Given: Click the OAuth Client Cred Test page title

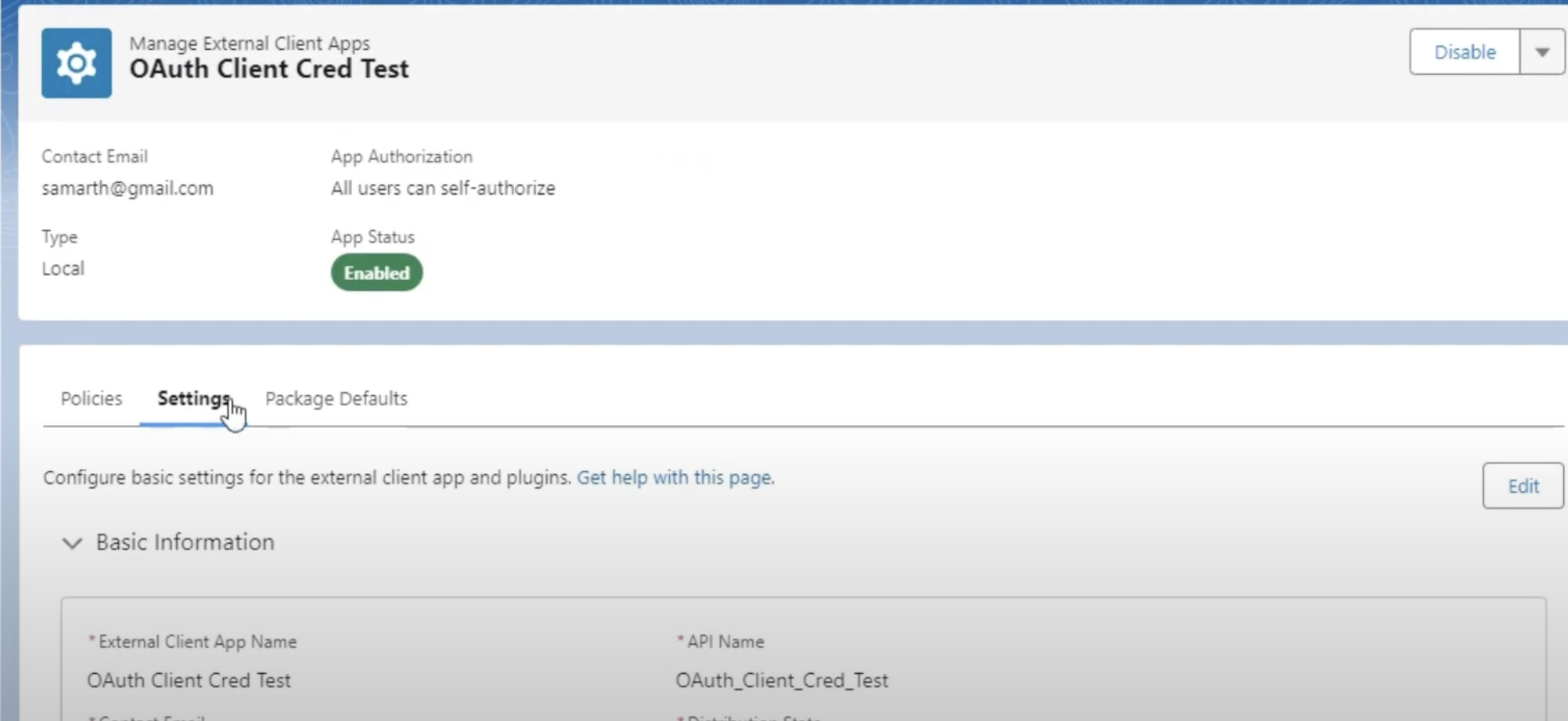Looking at the screenshot, I should (x=269, y=69).
